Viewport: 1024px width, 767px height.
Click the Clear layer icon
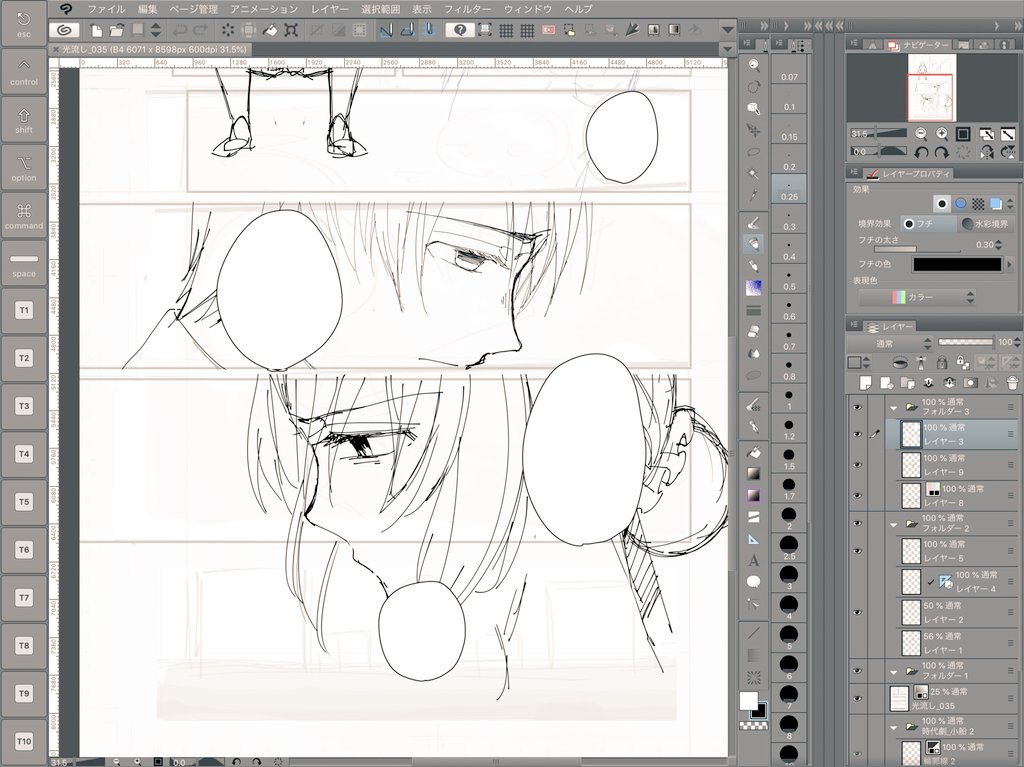point(227,30)
